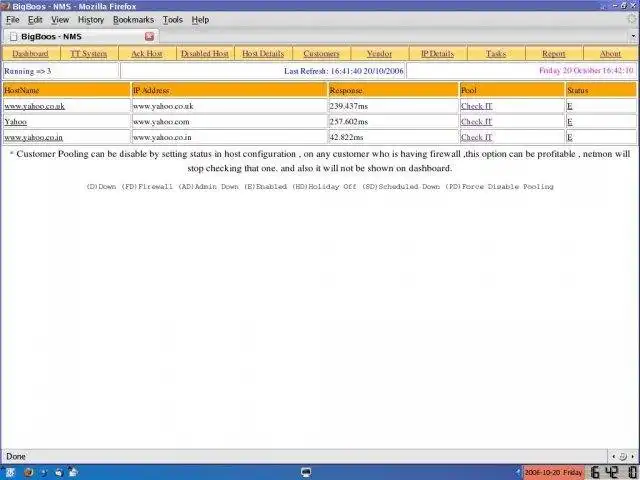Open the Help menu

coord(200,20)
